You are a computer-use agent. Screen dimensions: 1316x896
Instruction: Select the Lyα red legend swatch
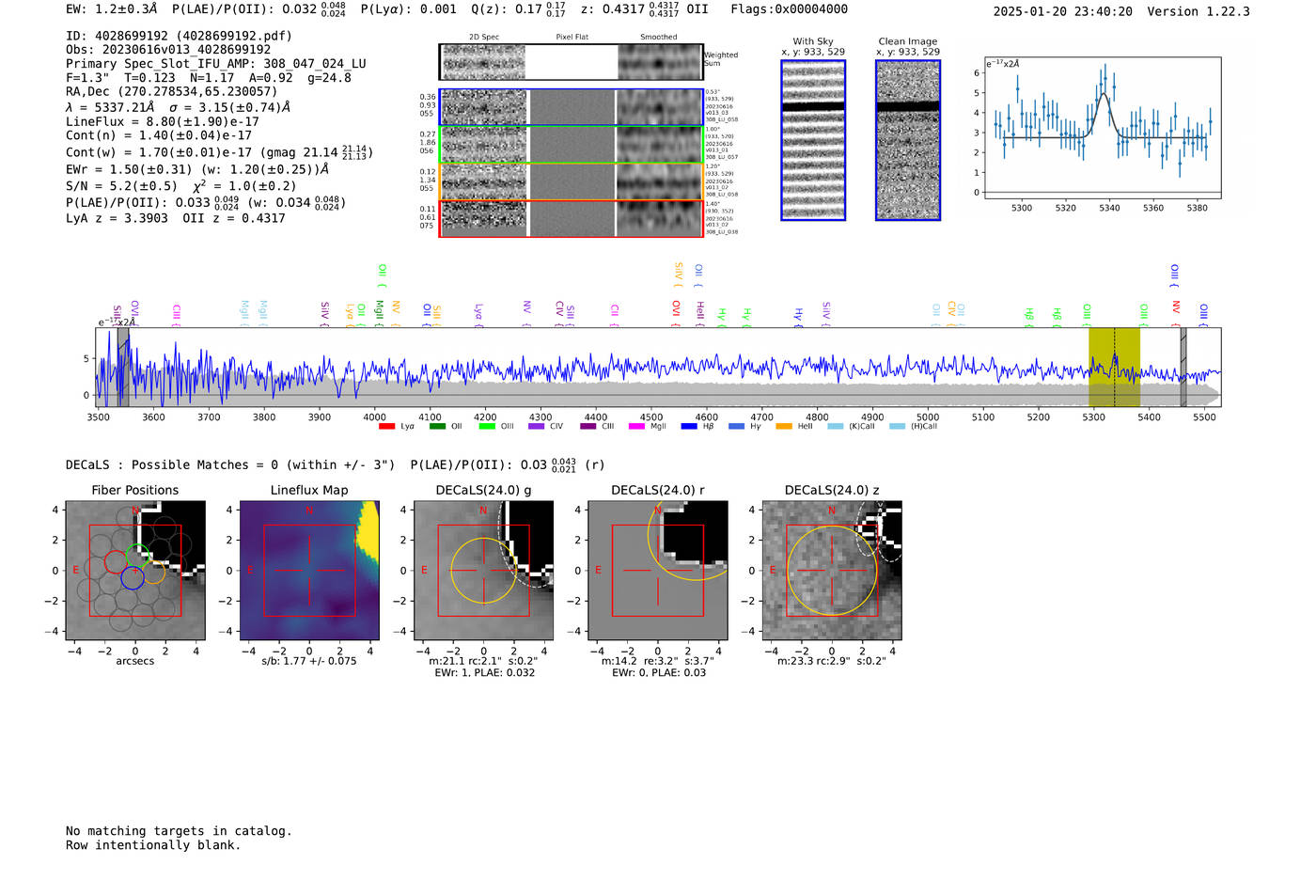386,427
